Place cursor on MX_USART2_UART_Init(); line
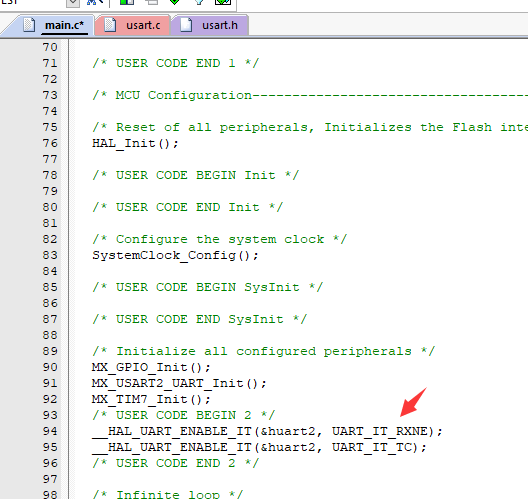This screenshot has width=528, height=499. (x=179, y=384)
